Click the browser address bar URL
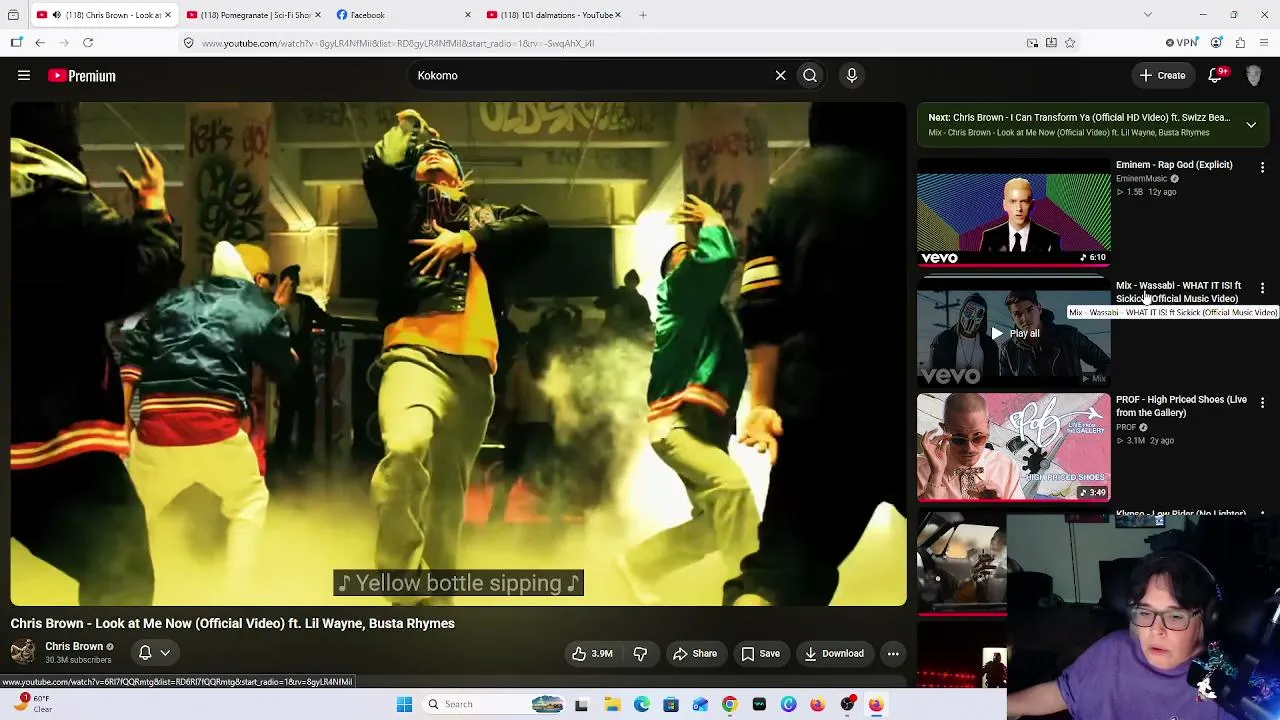The width and height of the screenshot is (1280, 720). (397, 43)
